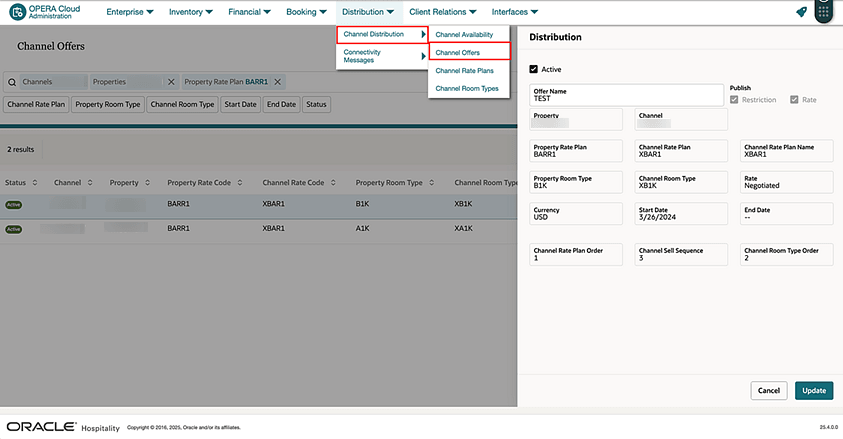Toggle the Restriction publish checkbox
Image resolution: width=843 pixels, height=439 pixels.
click(x=735, y=100)
